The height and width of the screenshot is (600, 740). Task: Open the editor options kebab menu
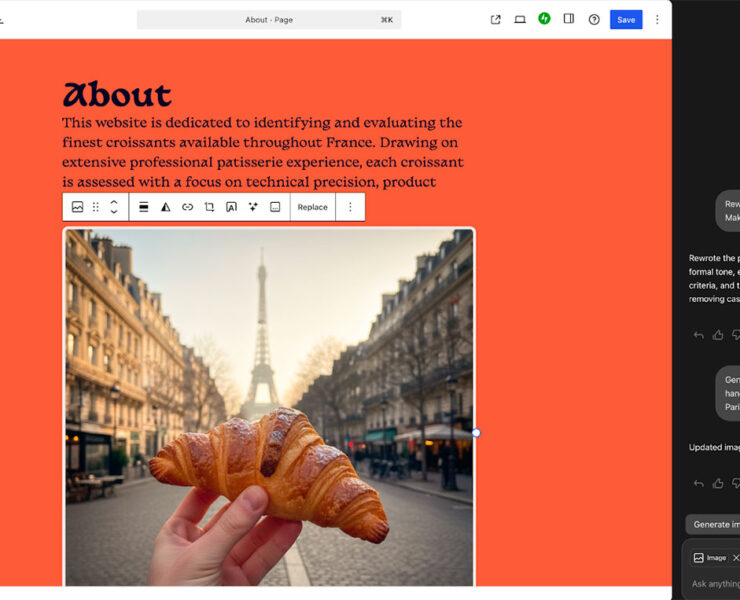pyautogui.click(x=657, y=19)
